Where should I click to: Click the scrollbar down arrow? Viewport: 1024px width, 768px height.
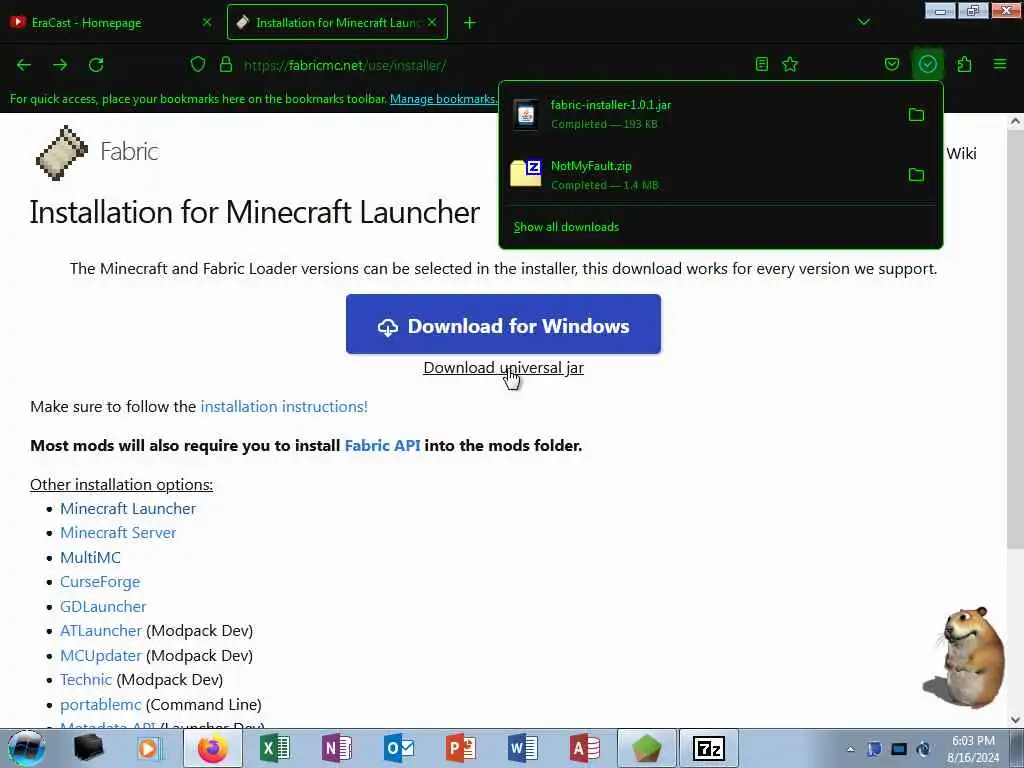point(1015,719)
